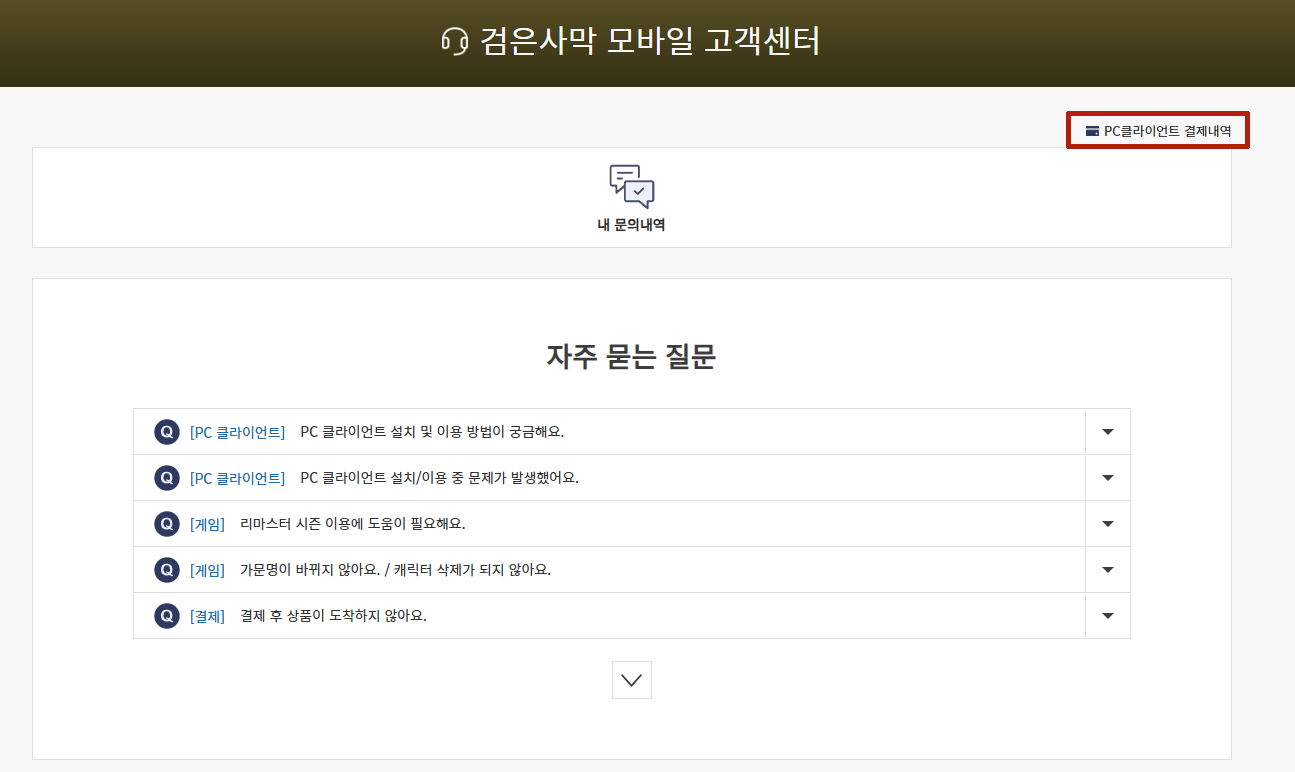
Task: Expand the 결제 후 상품이 도착하지 않아요 arrow
Action: point(1107,616)
